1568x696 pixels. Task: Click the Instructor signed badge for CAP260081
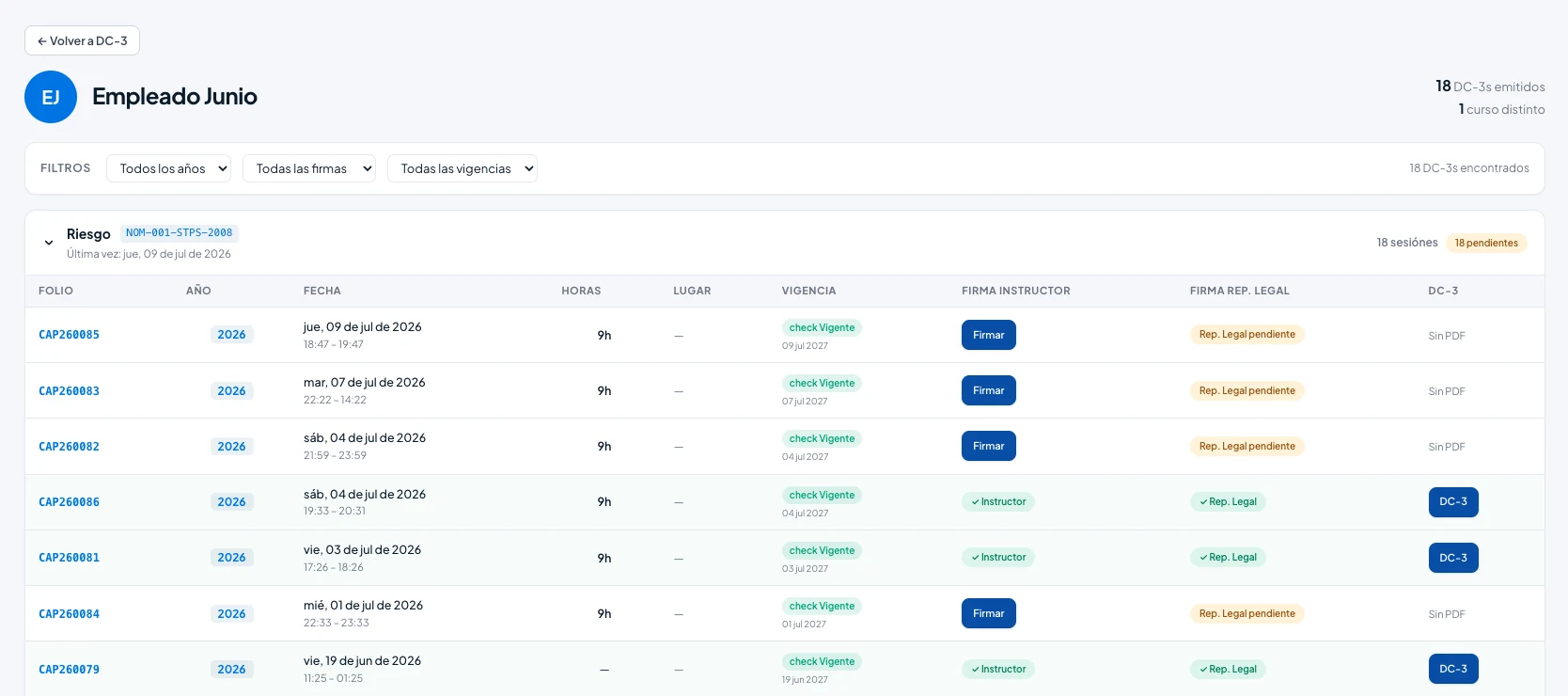(x=998, y=558)
